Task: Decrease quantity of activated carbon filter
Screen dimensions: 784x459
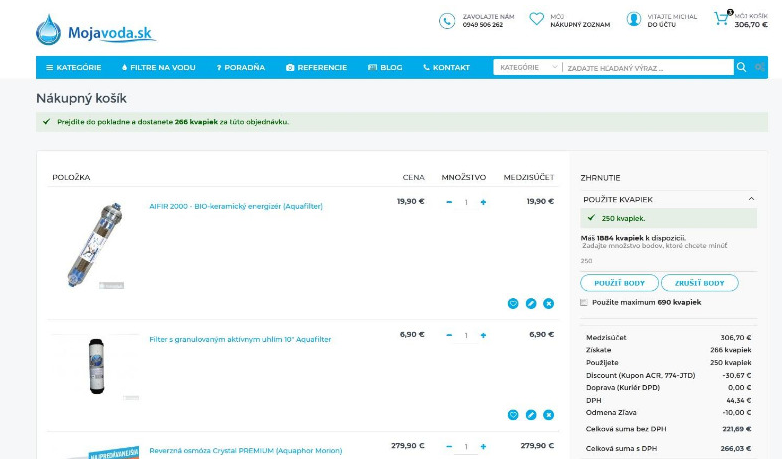Action: point(448,335)
